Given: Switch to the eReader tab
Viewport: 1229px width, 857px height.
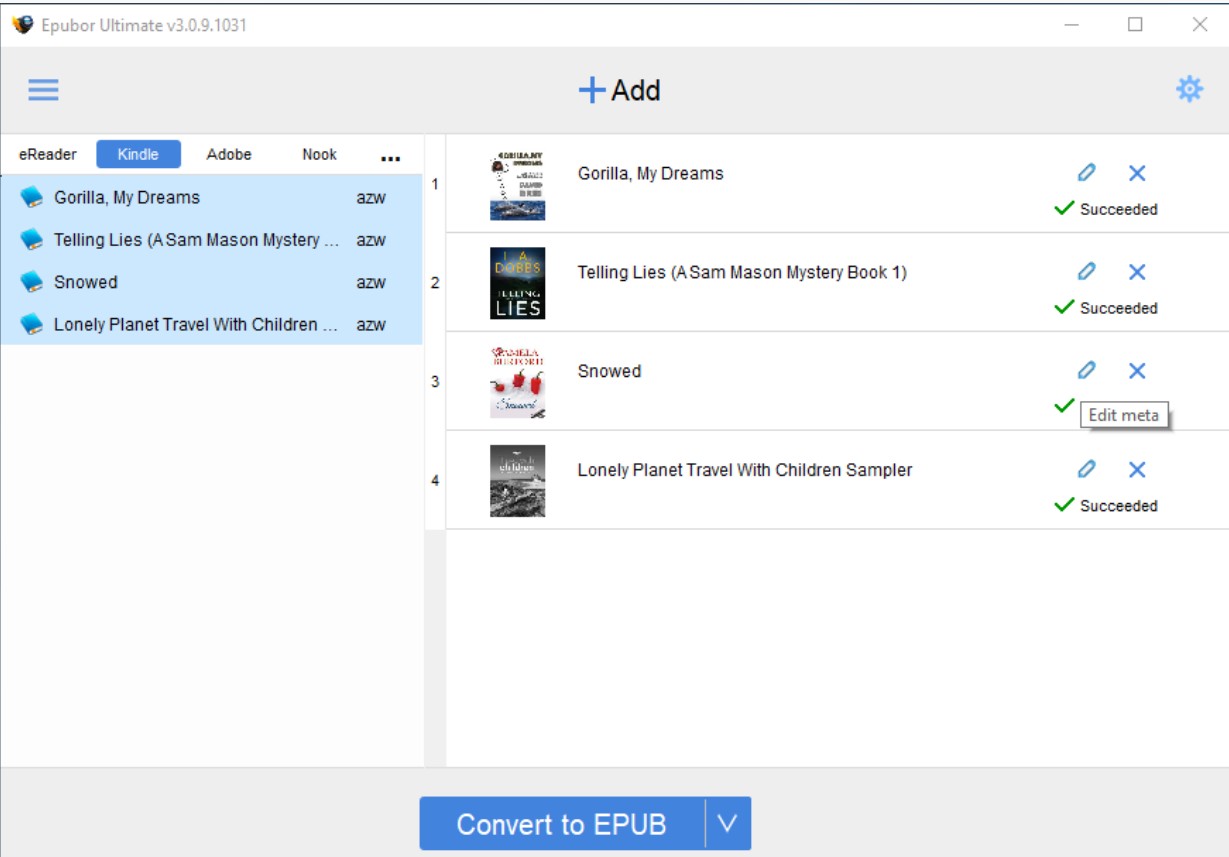Looking at the screenshot, I should pos(48,155).
